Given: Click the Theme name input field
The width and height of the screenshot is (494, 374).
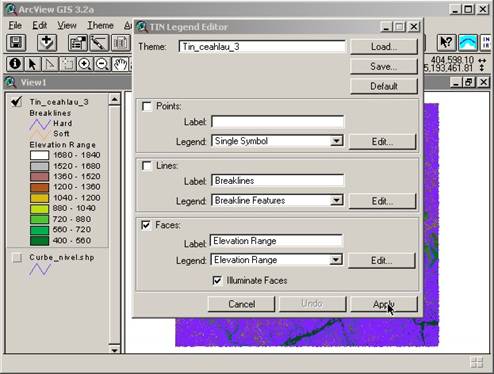Looking at the screenshot, I should 262,47.
